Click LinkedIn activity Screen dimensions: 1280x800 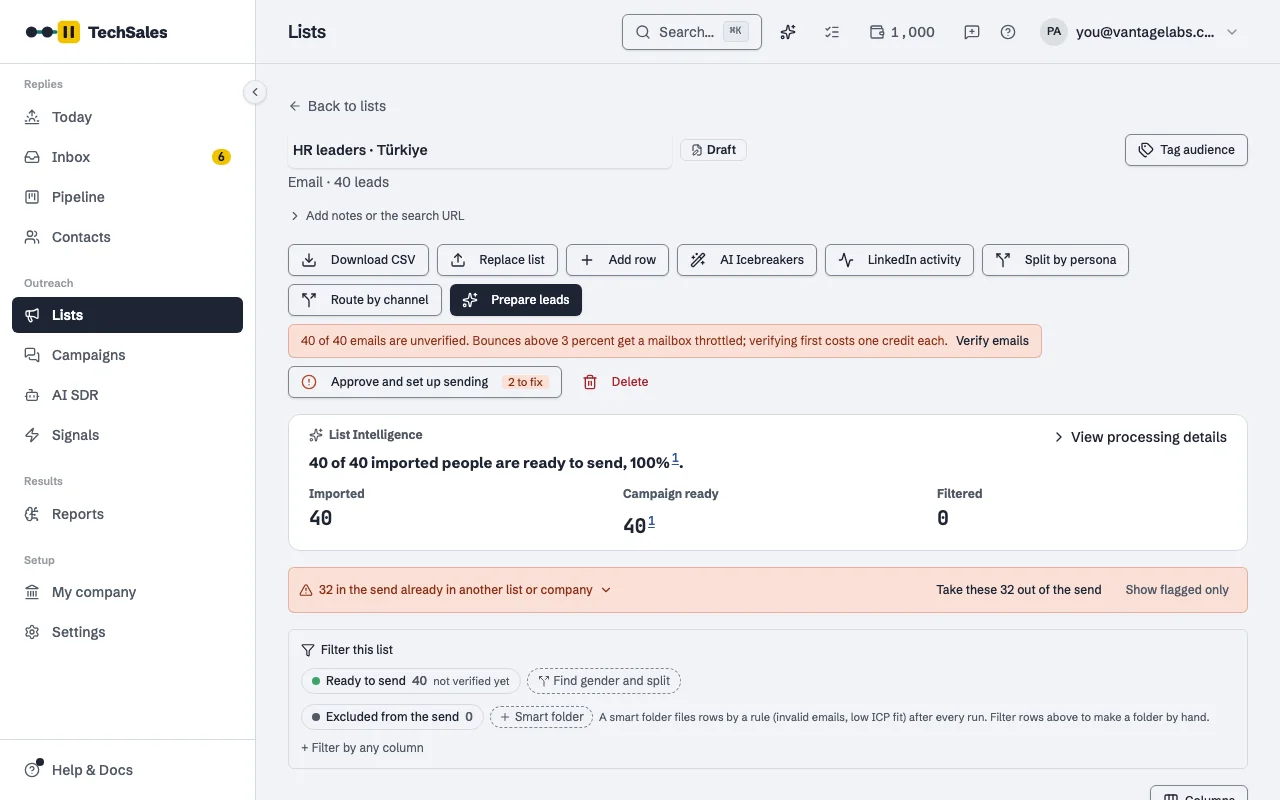899,260
